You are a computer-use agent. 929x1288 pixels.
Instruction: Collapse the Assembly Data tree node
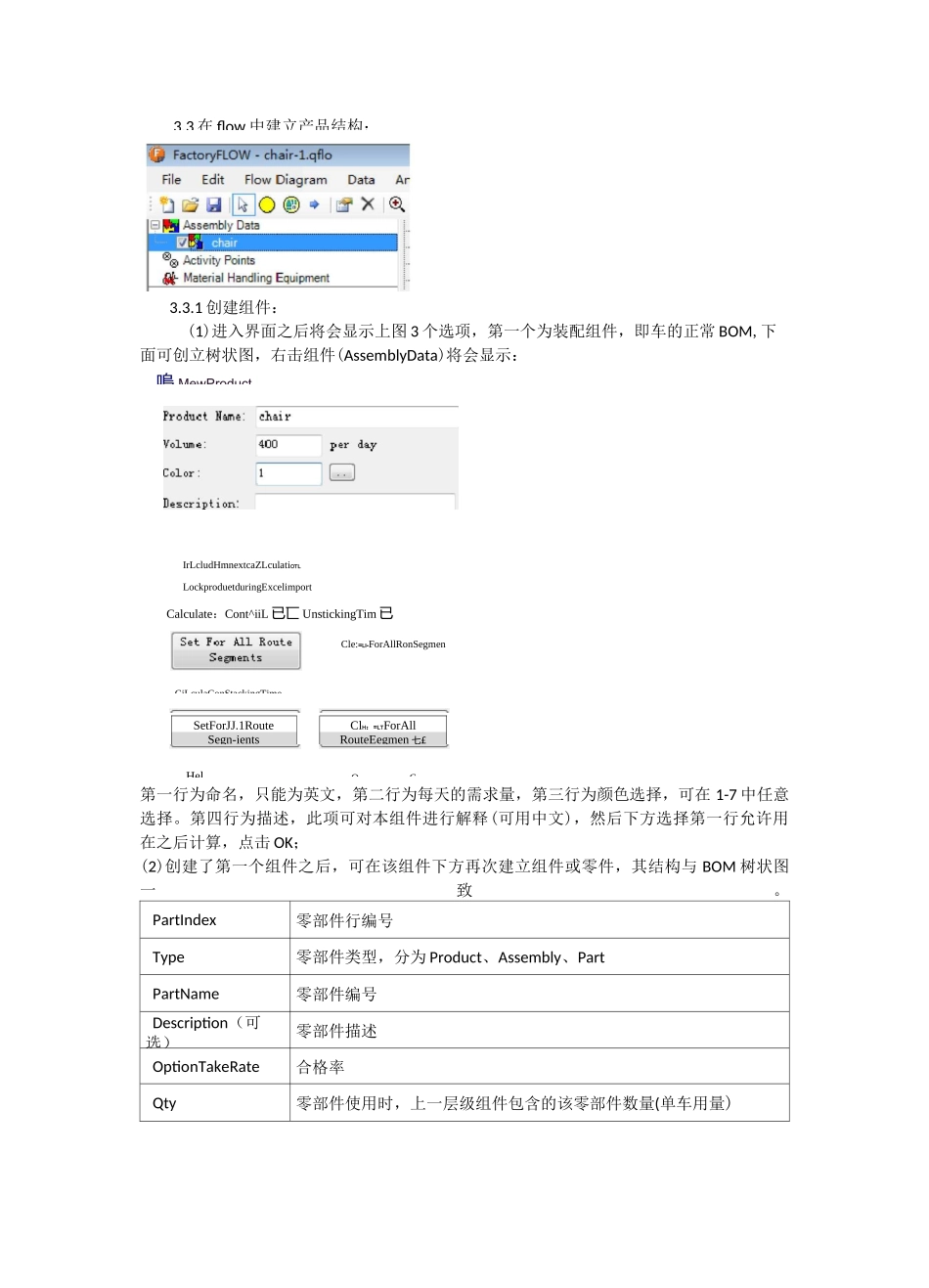tap(155, 225)
